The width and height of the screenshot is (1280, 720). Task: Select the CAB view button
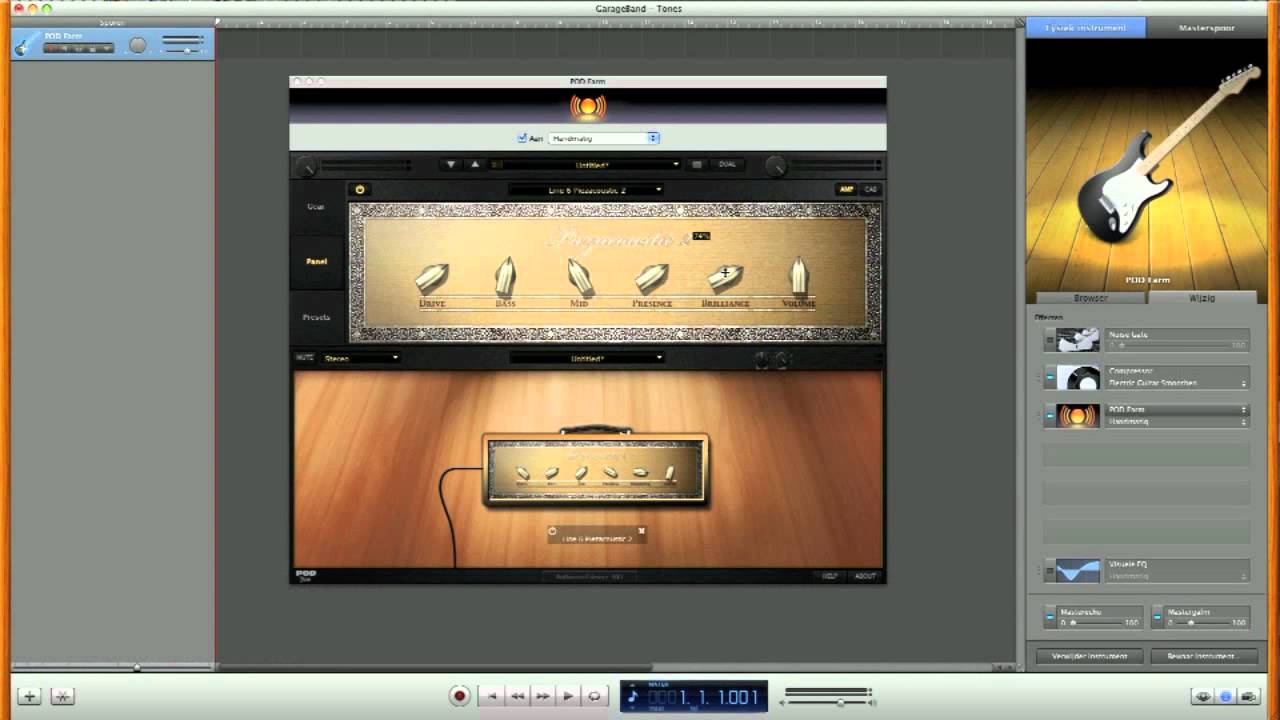click(x=870, y=189)
